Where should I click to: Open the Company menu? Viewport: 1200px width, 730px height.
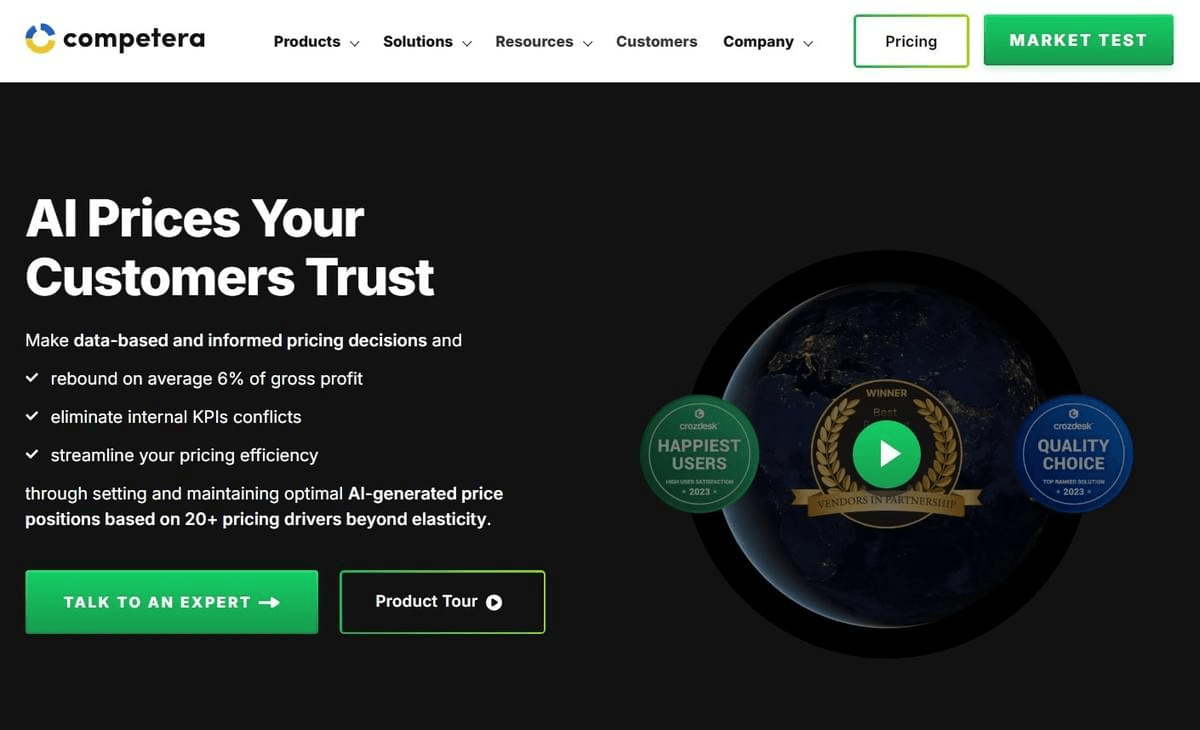click(768, 42)
